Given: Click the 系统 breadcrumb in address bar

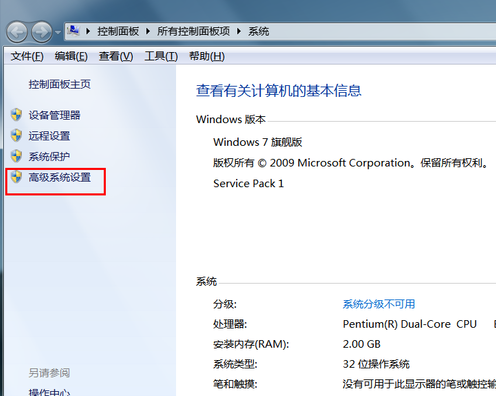Looking at the screenshot, I should coord(258,31).
